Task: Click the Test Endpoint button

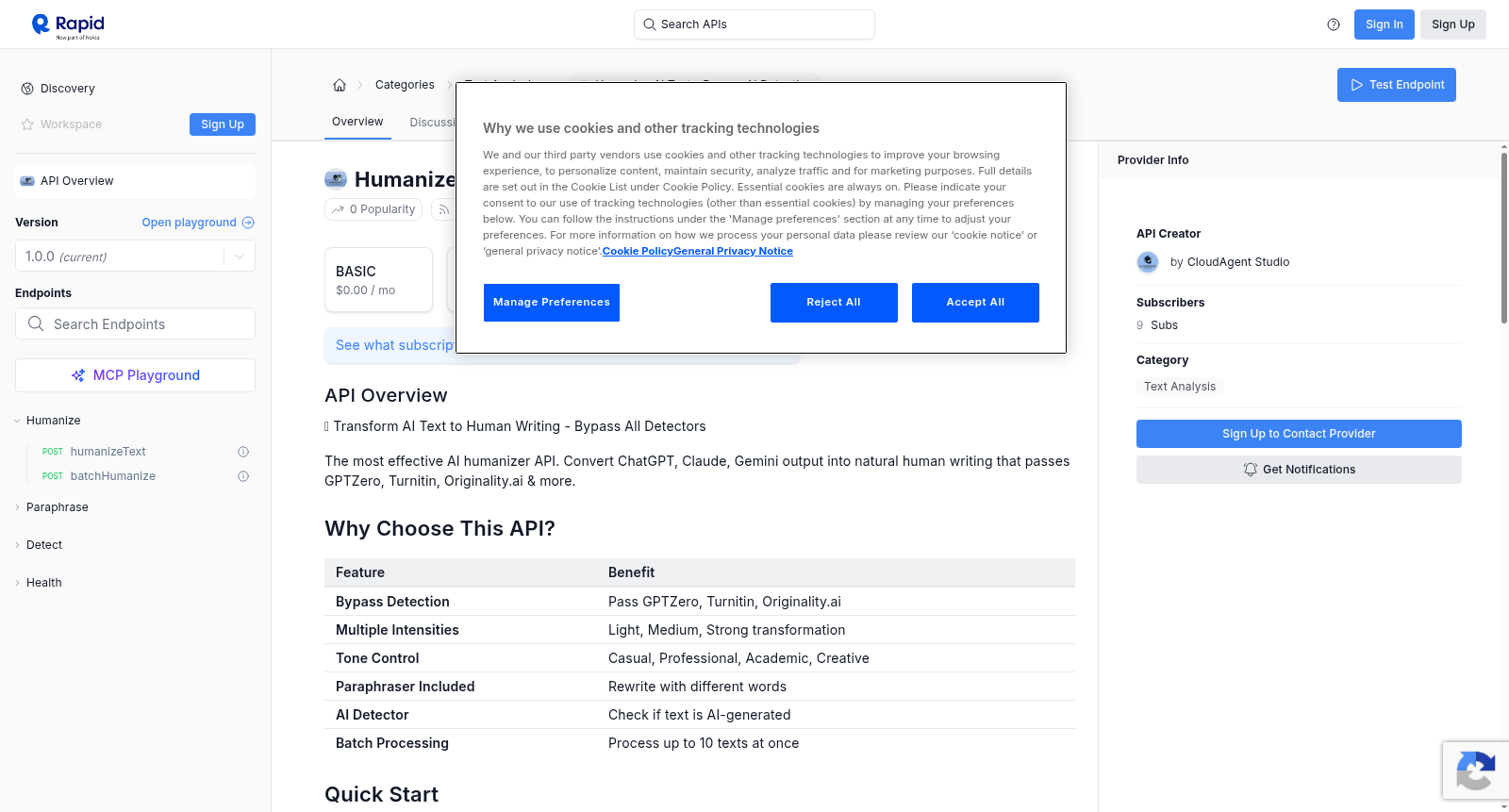Action: (x=1397, y=85)
